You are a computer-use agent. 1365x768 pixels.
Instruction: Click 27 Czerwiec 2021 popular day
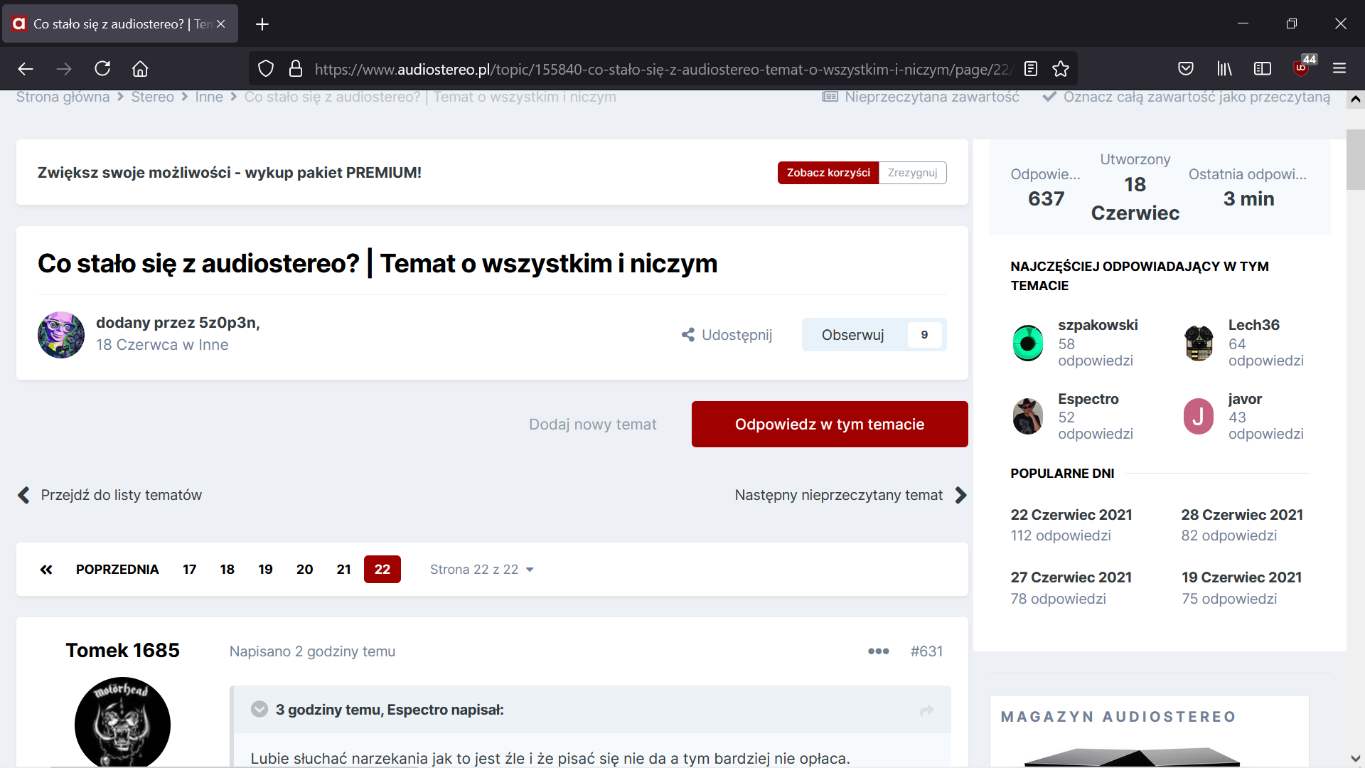1071,577
